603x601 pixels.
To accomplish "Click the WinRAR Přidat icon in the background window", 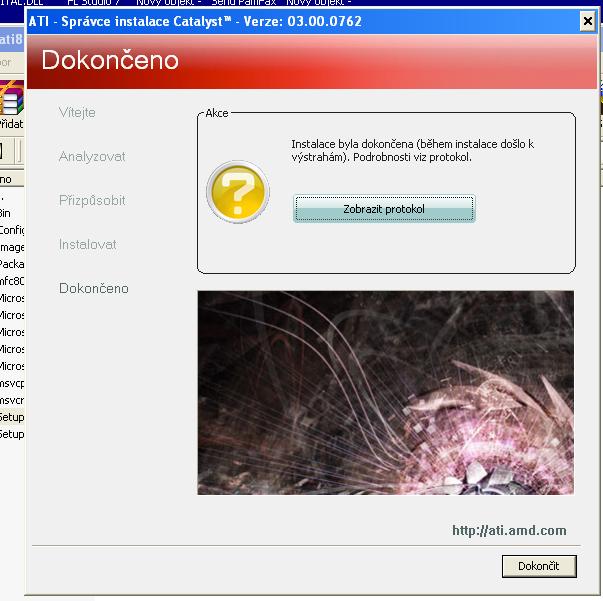I will point(12,104).
